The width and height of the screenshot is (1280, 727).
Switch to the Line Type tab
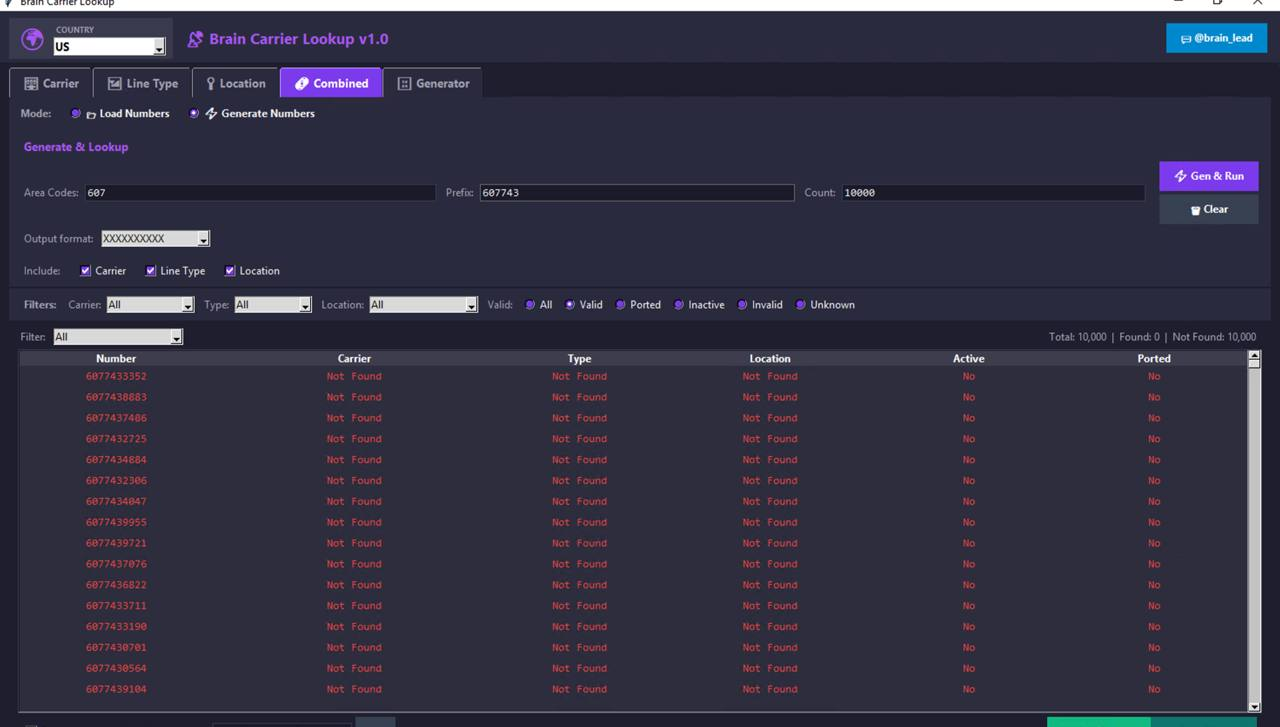click(x=143, y=83)
